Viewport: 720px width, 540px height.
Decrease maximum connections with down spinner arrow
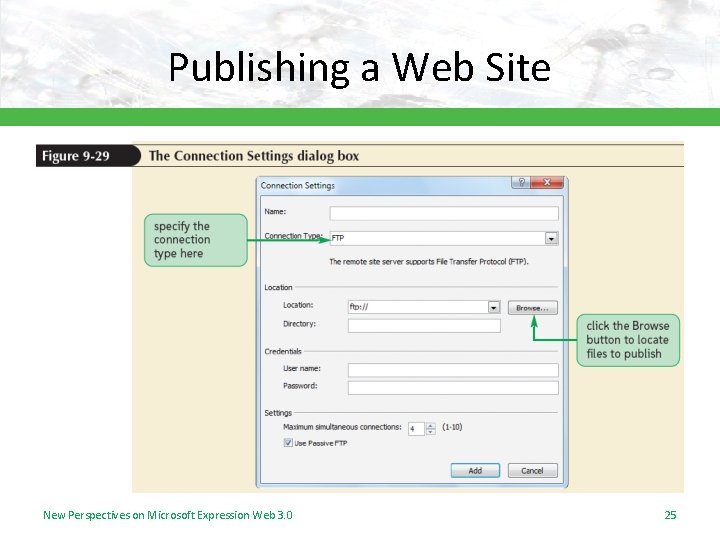431,432
